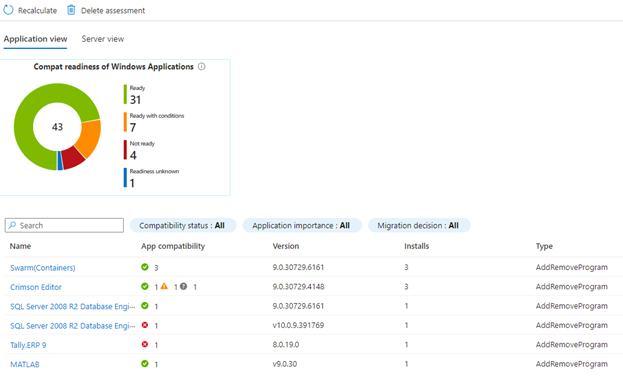
Task: Click version v9.0.30 cell
Action: [284, 364]
